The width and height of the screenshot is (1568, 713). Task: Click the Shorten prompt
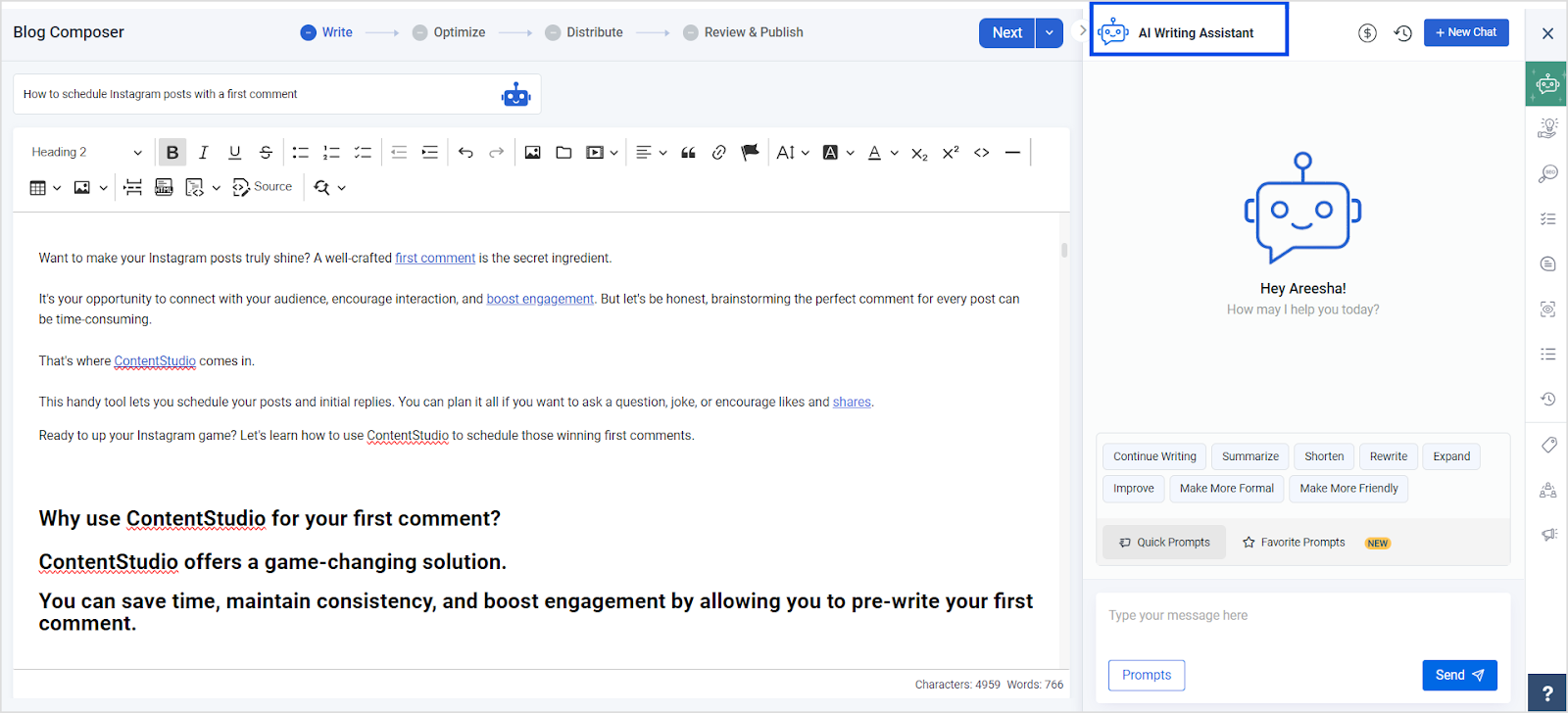[x=1324, y=456]
